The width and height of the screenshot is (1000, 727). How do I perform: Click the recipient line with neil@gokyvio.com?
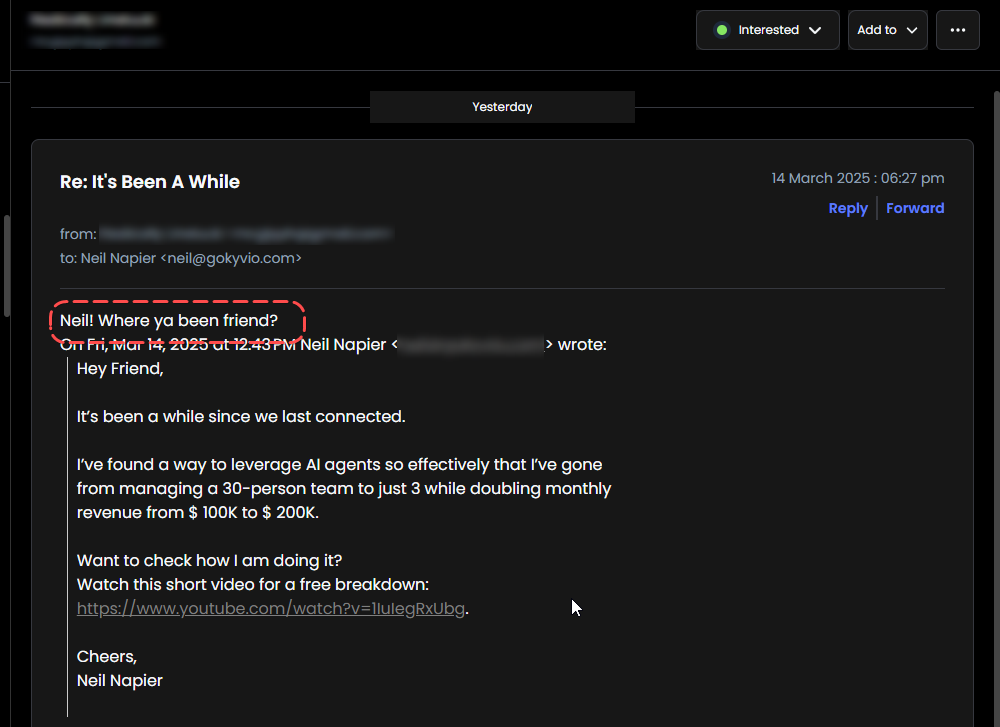coord(180,258)
